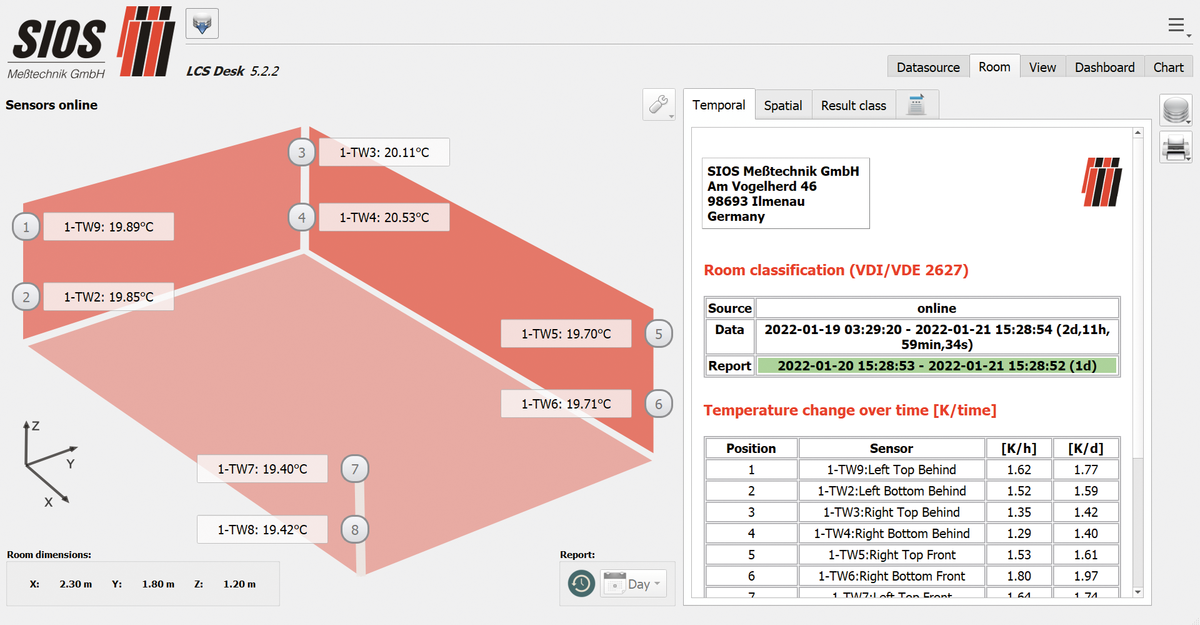Screen dimensions: 1200x625
Task: Click the report history clock icon
Action: [581, 584]
